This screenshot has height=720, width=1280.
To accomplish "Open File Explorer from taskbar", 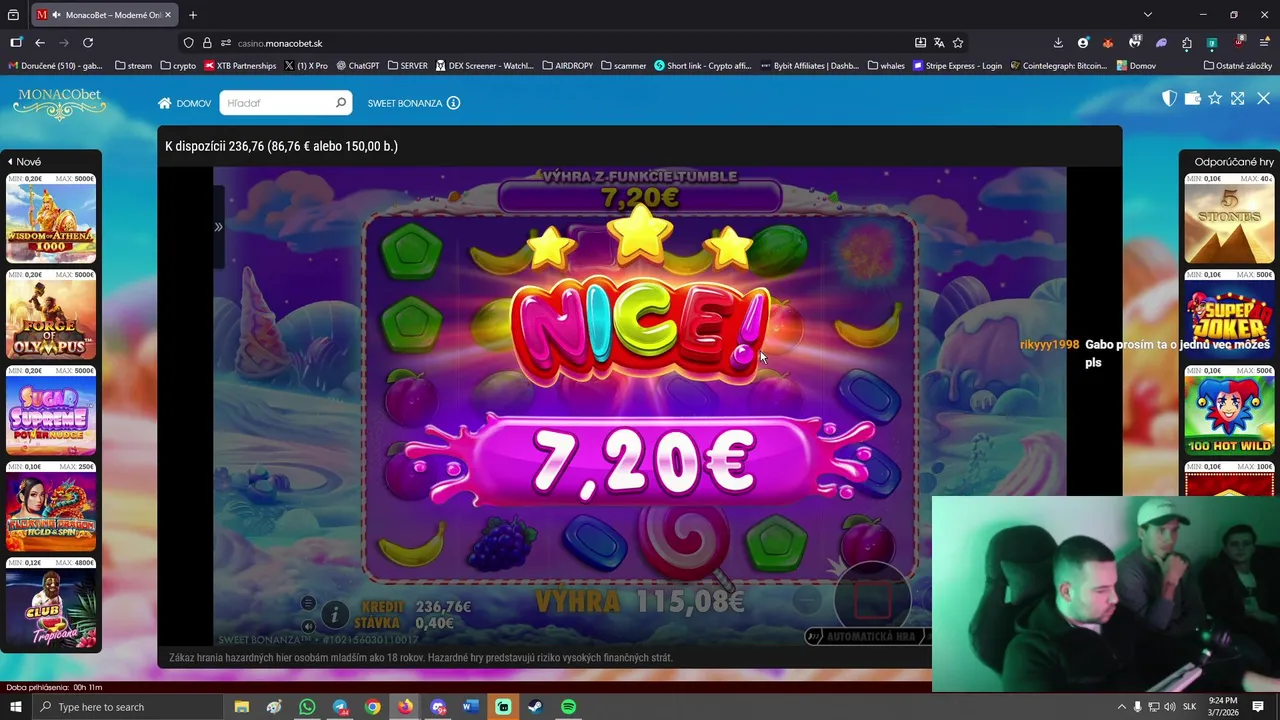I will pyautogui.click(x=242, y=707).
